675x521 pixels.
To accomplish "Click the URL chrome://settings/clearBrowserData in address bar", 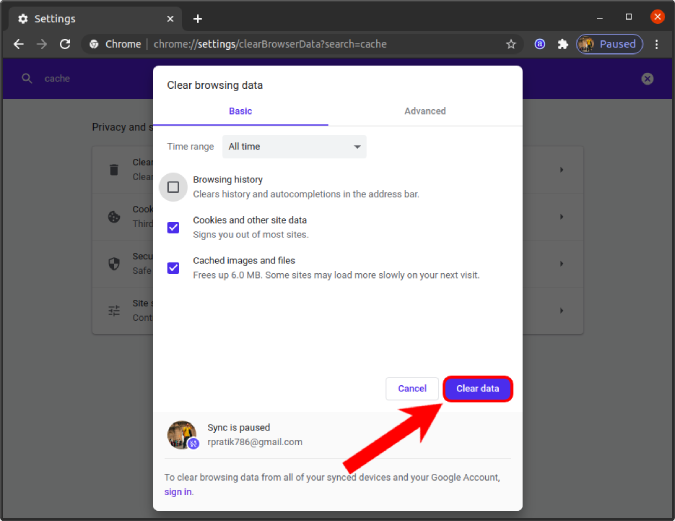I will coord(270,44).
